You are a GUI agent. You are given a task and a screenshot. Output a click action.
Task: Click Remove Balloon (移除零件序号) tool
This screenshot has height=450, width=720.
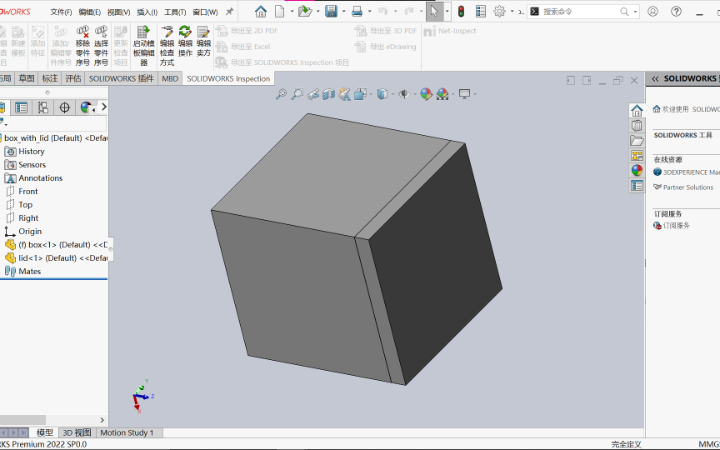coord(83,46)
